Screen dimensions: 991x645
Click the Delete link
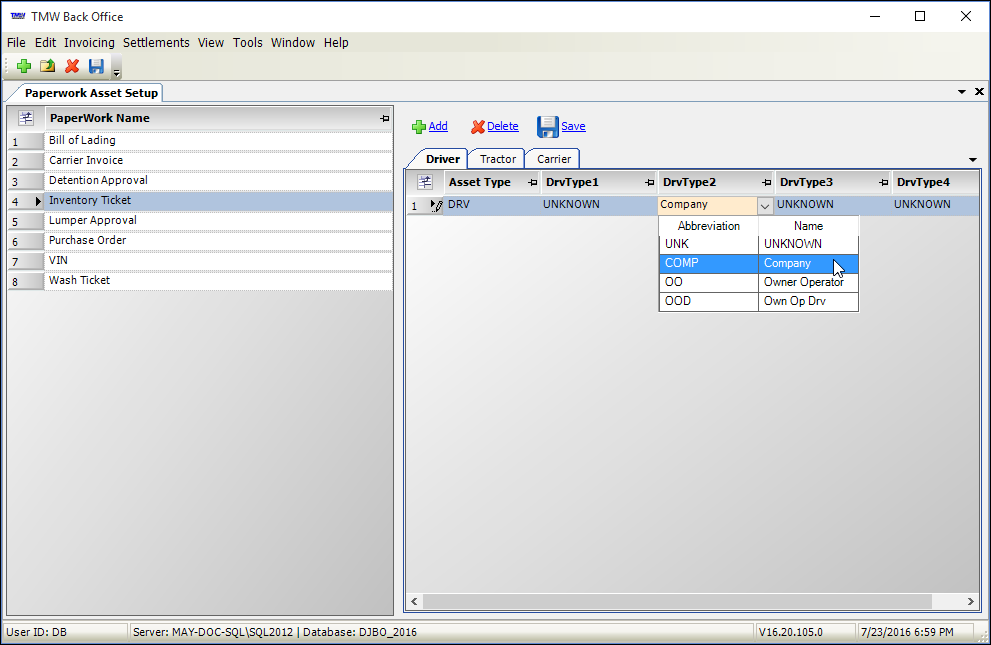pyautogui.click(x=503, y=126)
